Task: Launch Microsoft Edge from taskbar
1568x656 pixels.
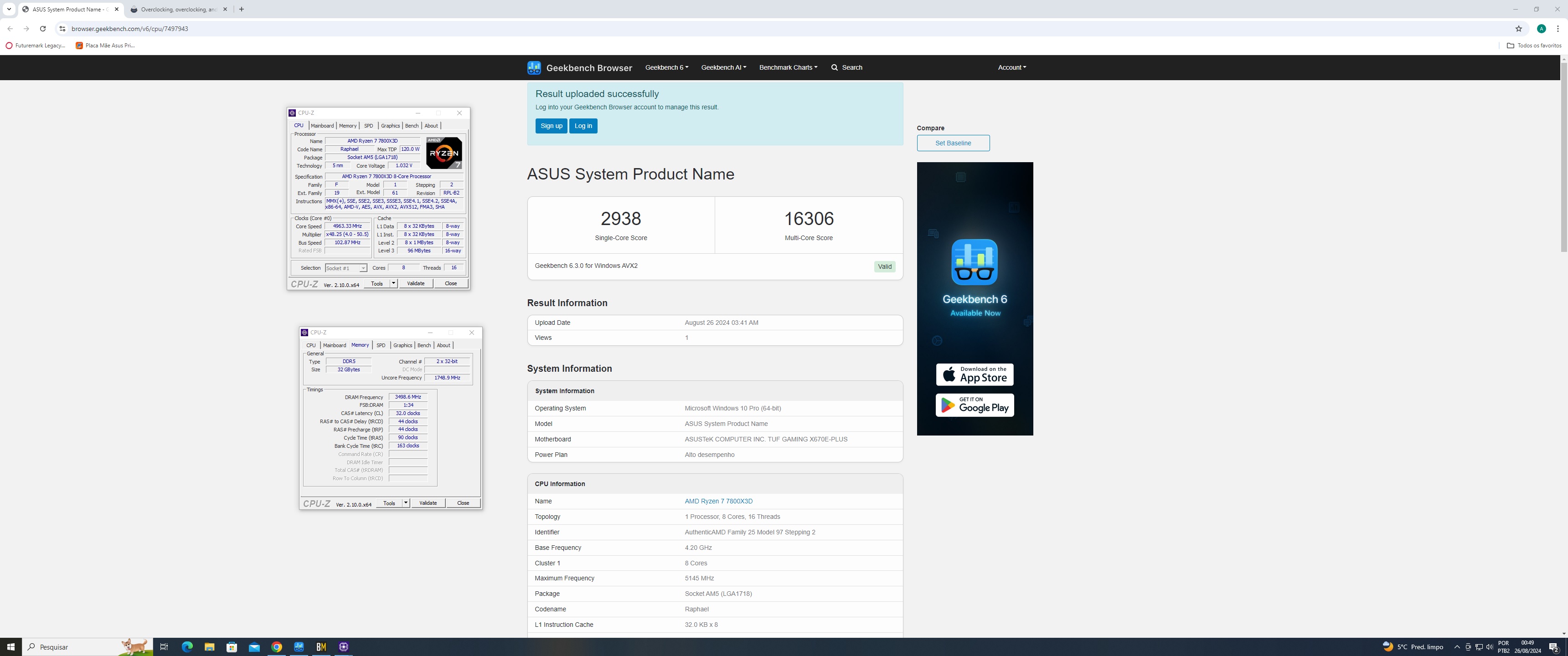Action: click(187, 647)
